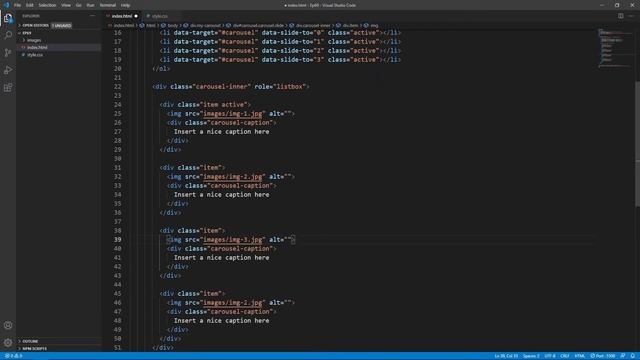Open the Accounts icon in activity bar
The width and height of the screenshot is (640, 360).
tap(8, 325)
